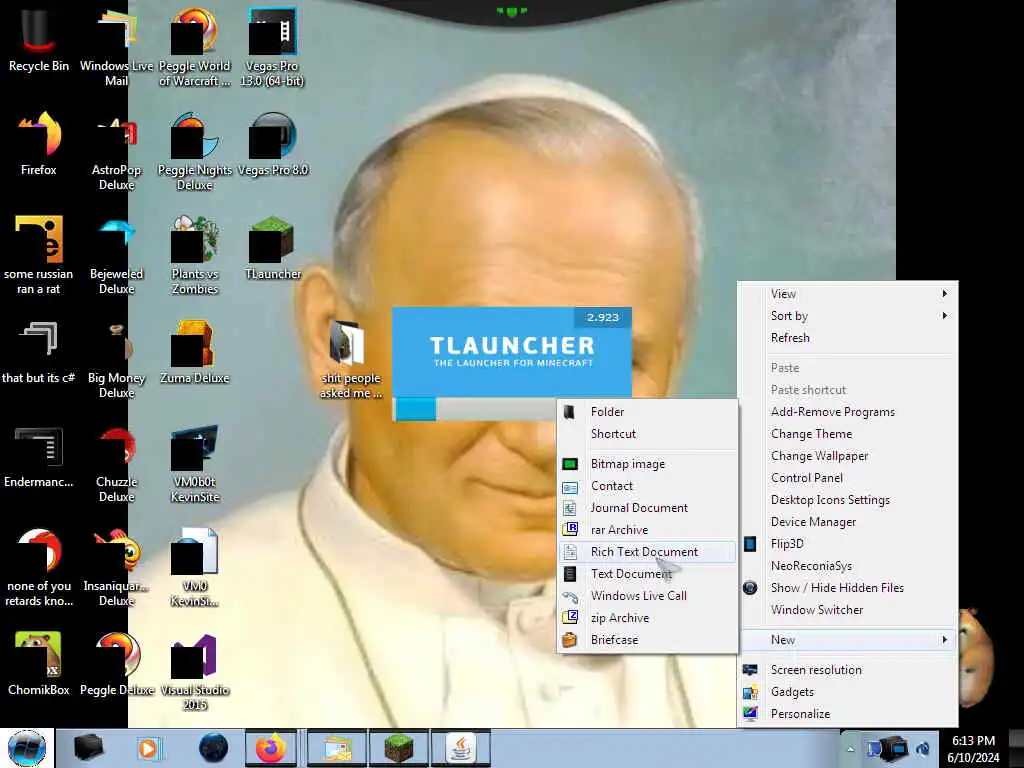The image size is (1024, 768).
Task: Create new Rich Text Document
Action: [x=648, y=552]
